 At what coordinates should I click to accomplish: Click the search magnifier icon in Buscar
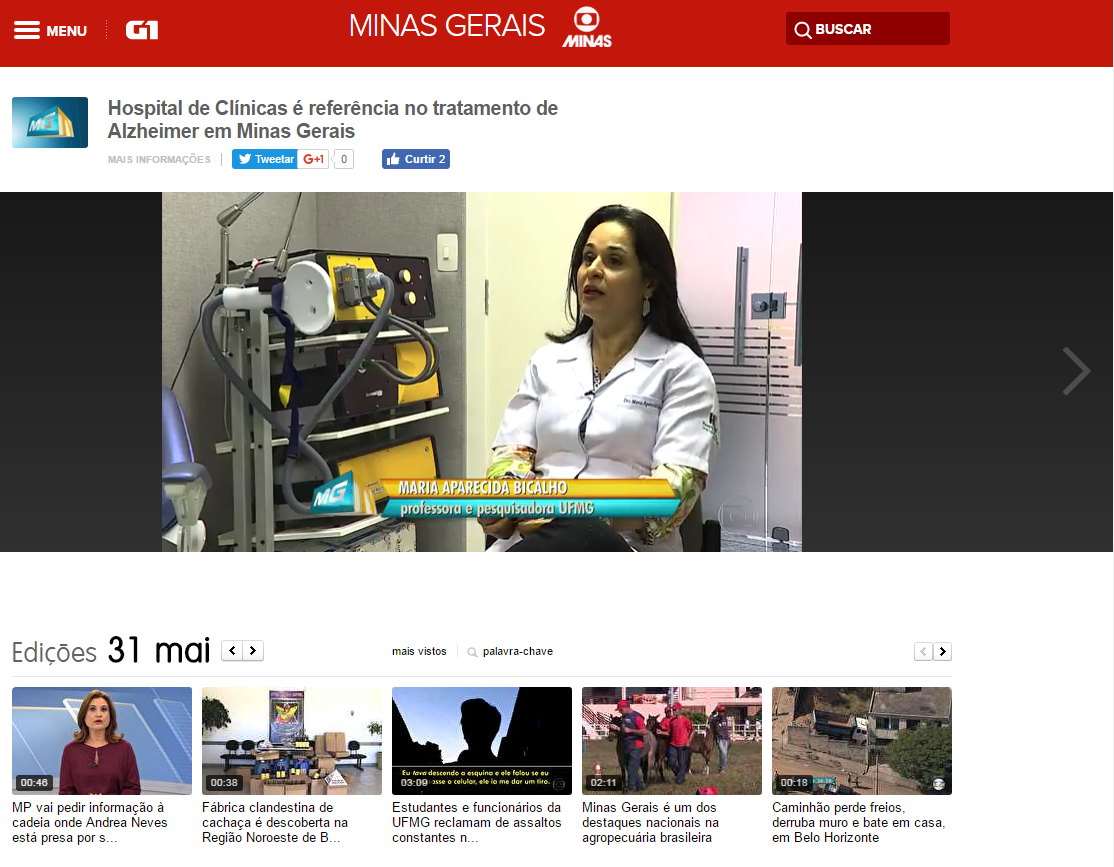point(803,30)
